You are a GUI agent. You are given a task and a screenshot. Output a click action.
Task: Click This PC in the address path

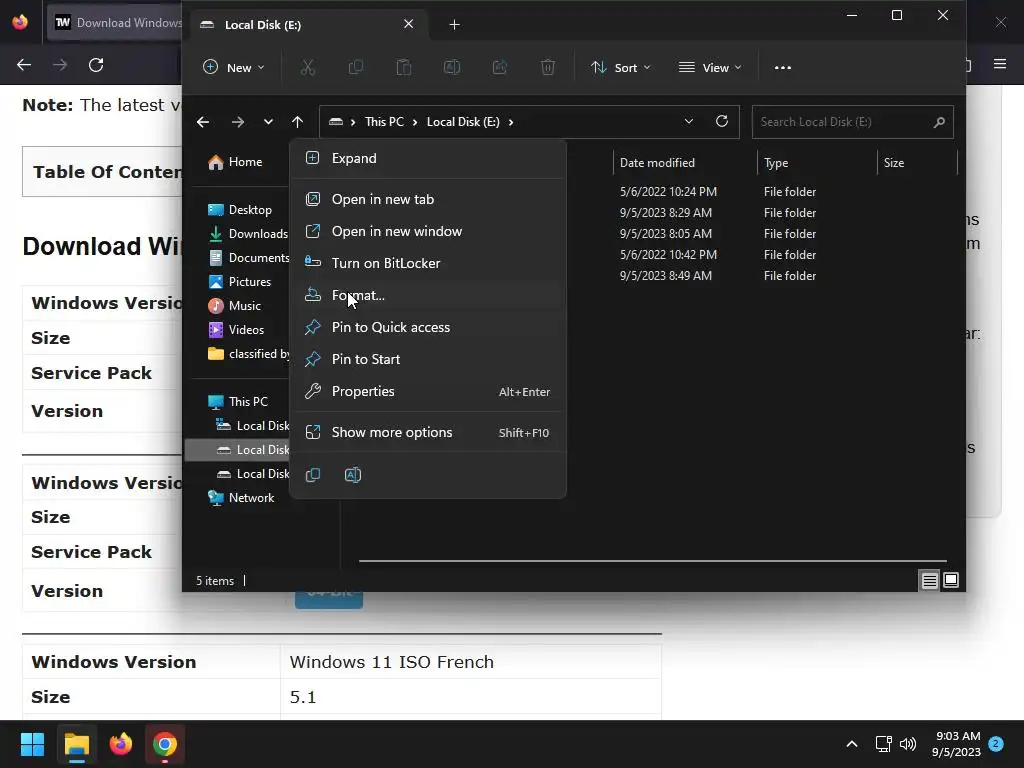384,122
